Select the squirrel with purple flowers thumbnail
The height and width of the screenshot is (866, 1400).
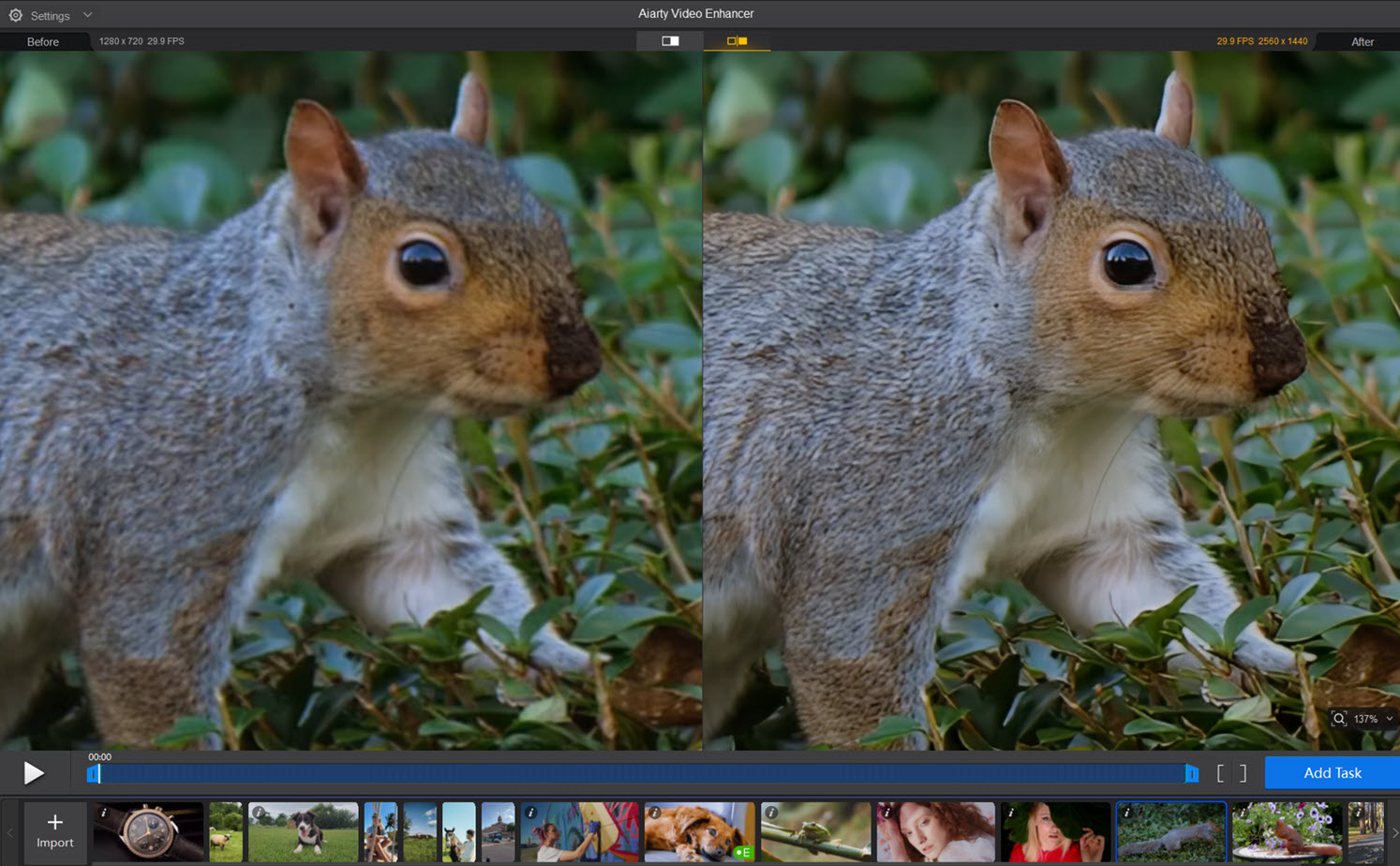pyautogui.click(x=1288, y=832)
